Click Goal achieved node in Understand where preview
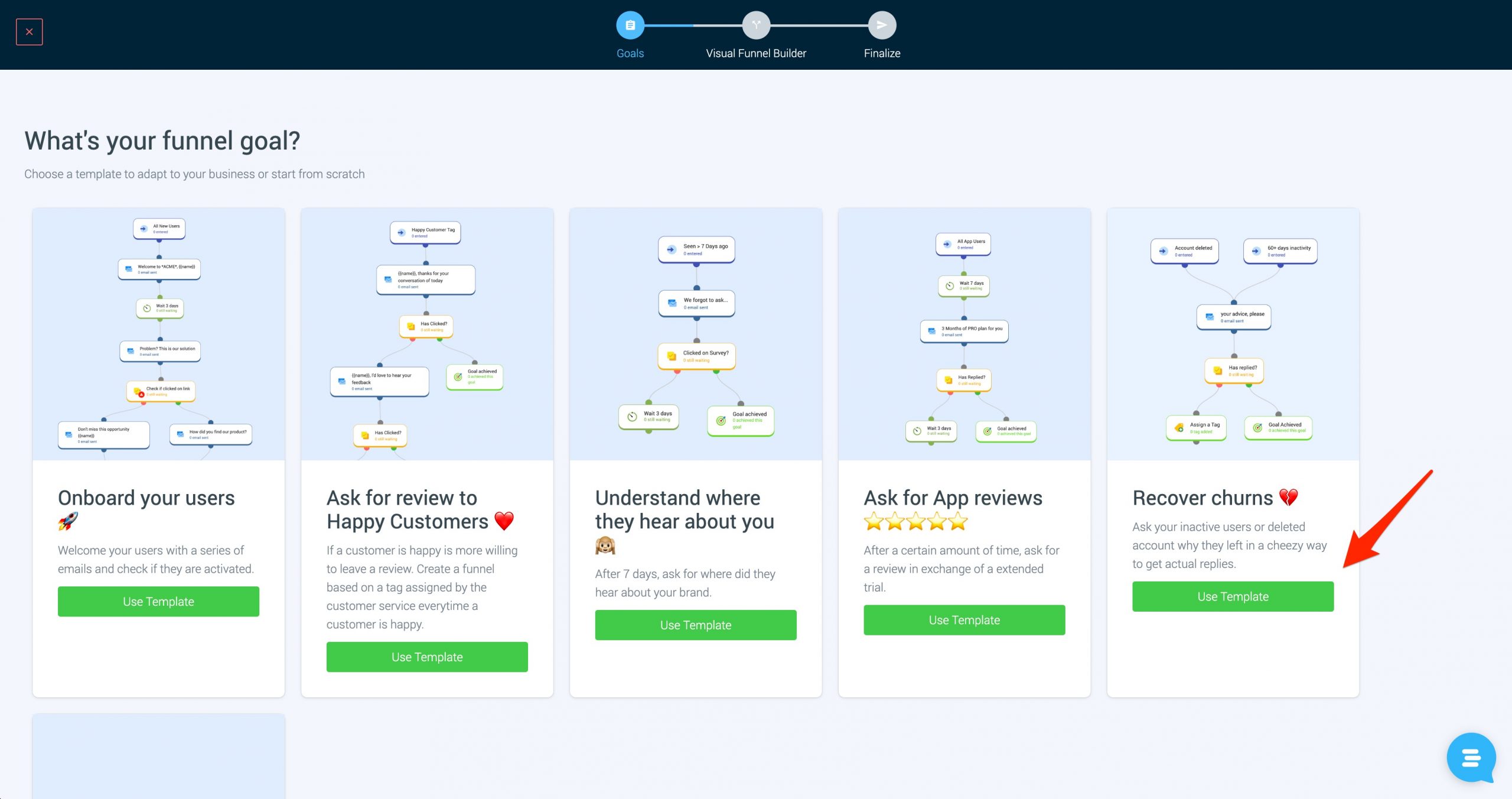1512x799 pixels. (741, 420)
